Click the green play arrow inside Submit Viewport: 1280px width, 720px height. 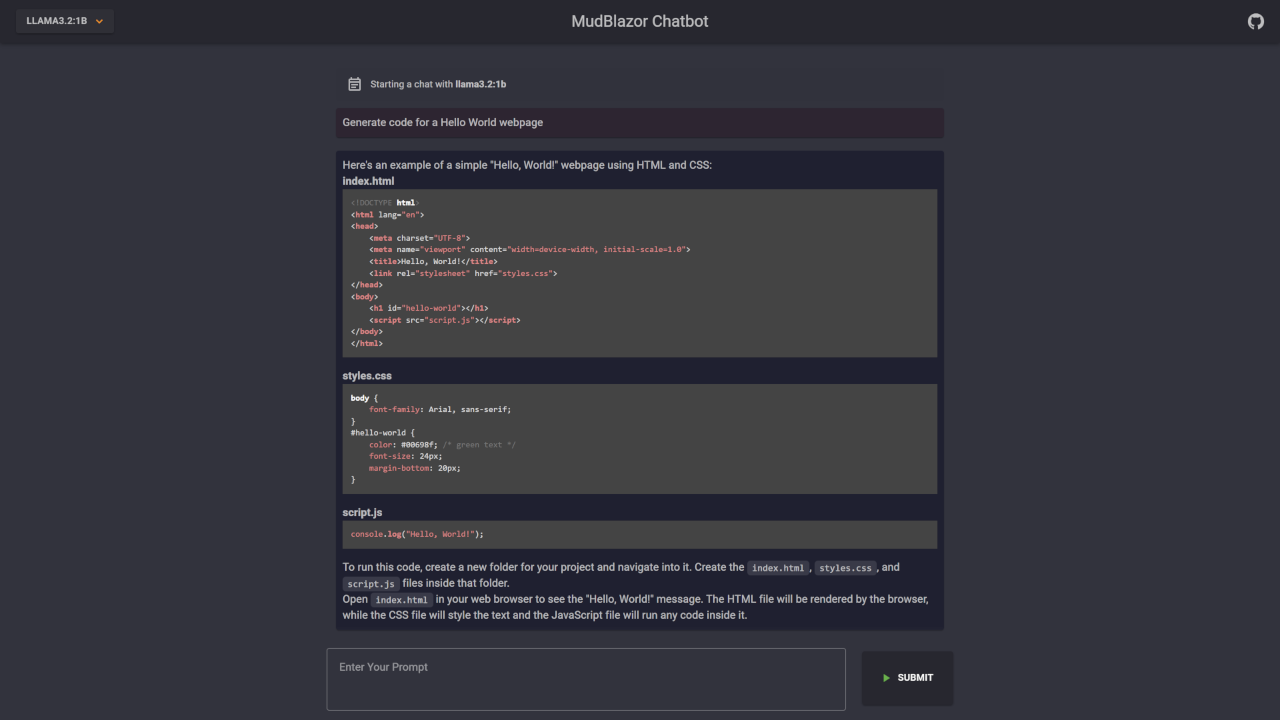click(885, 677)
